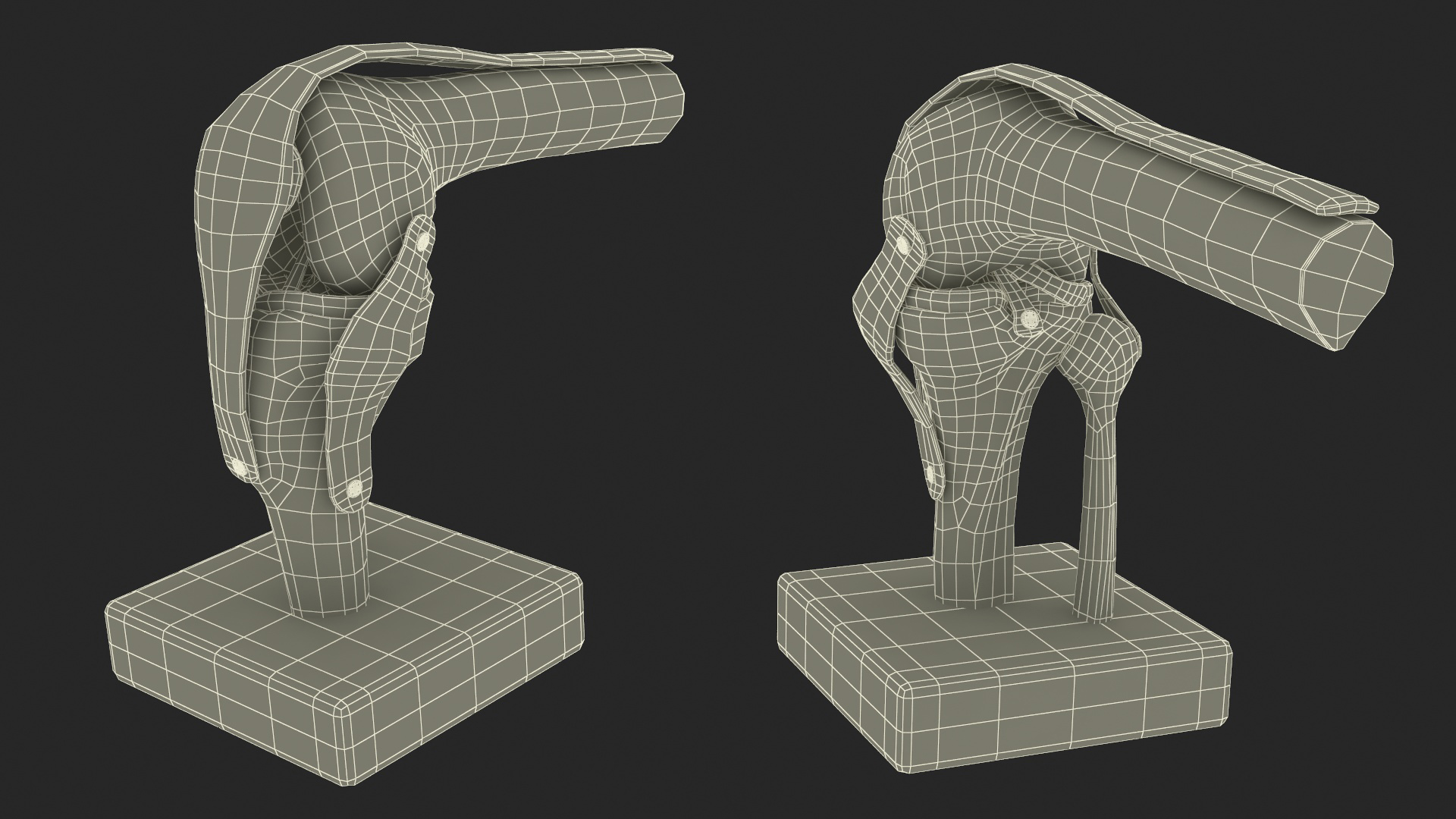Click the upper-left screw on right model
The width and height of the screenshot is (1456, 819).
point(904,244)
